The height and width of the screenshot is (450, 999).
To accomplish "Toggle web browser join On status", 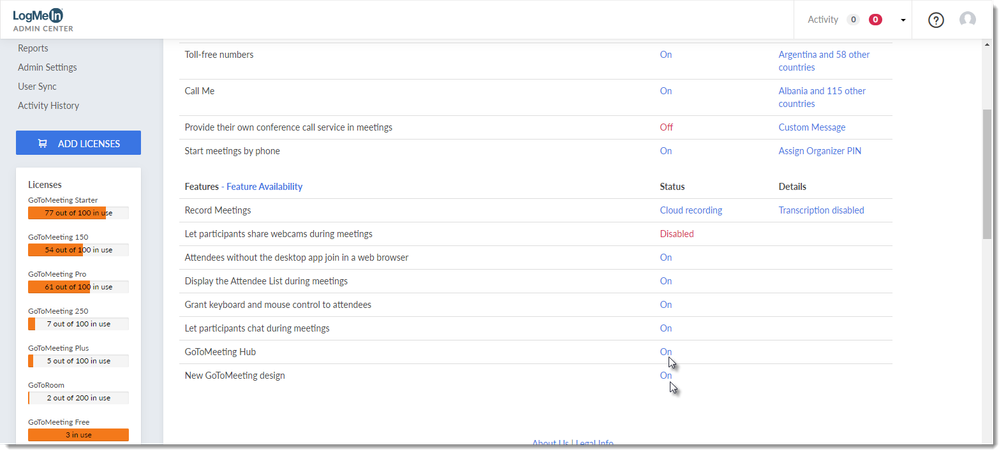I will click(666, 258).
